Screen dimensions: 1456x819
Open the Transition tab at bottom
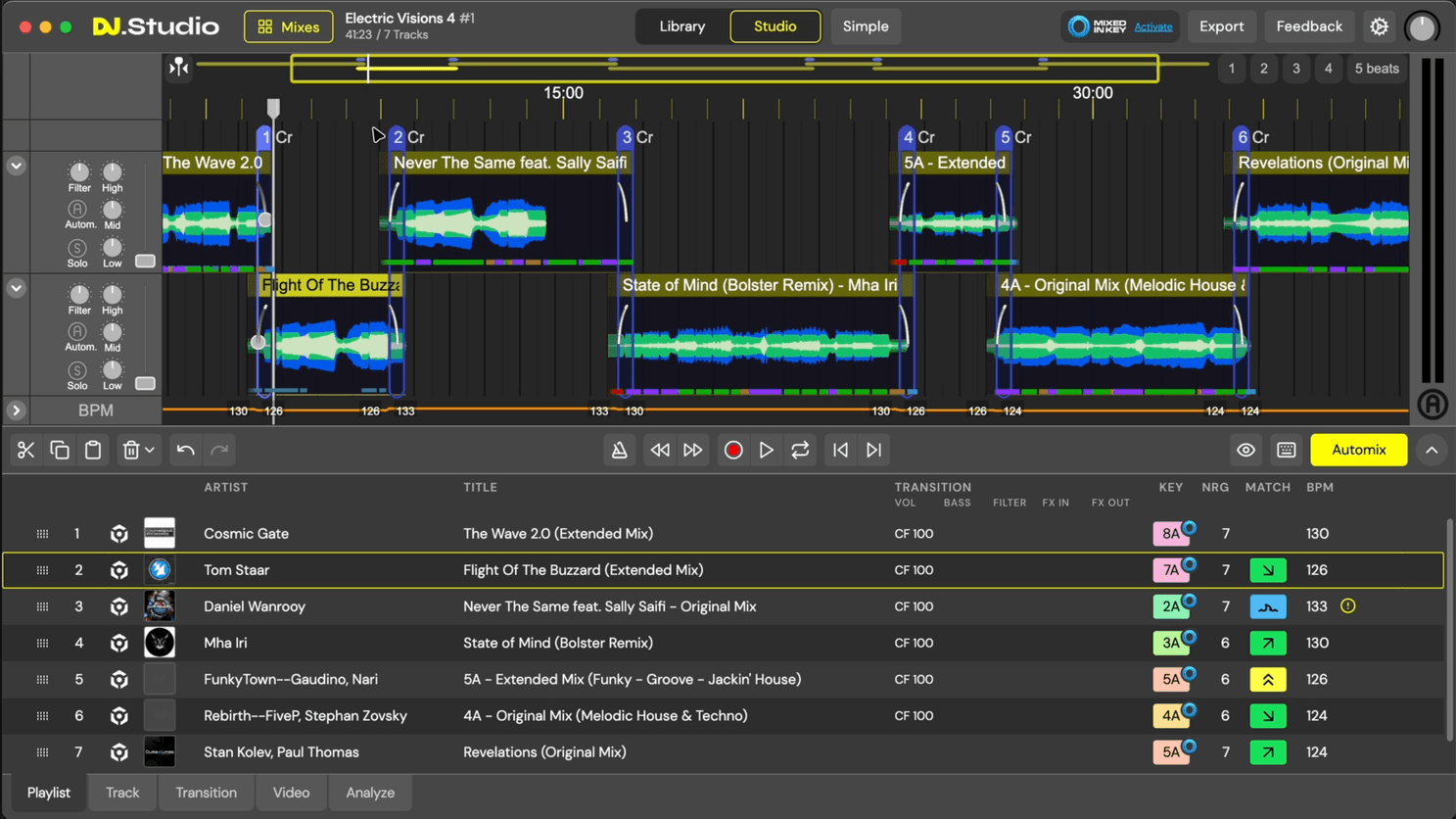click(206, 793)
